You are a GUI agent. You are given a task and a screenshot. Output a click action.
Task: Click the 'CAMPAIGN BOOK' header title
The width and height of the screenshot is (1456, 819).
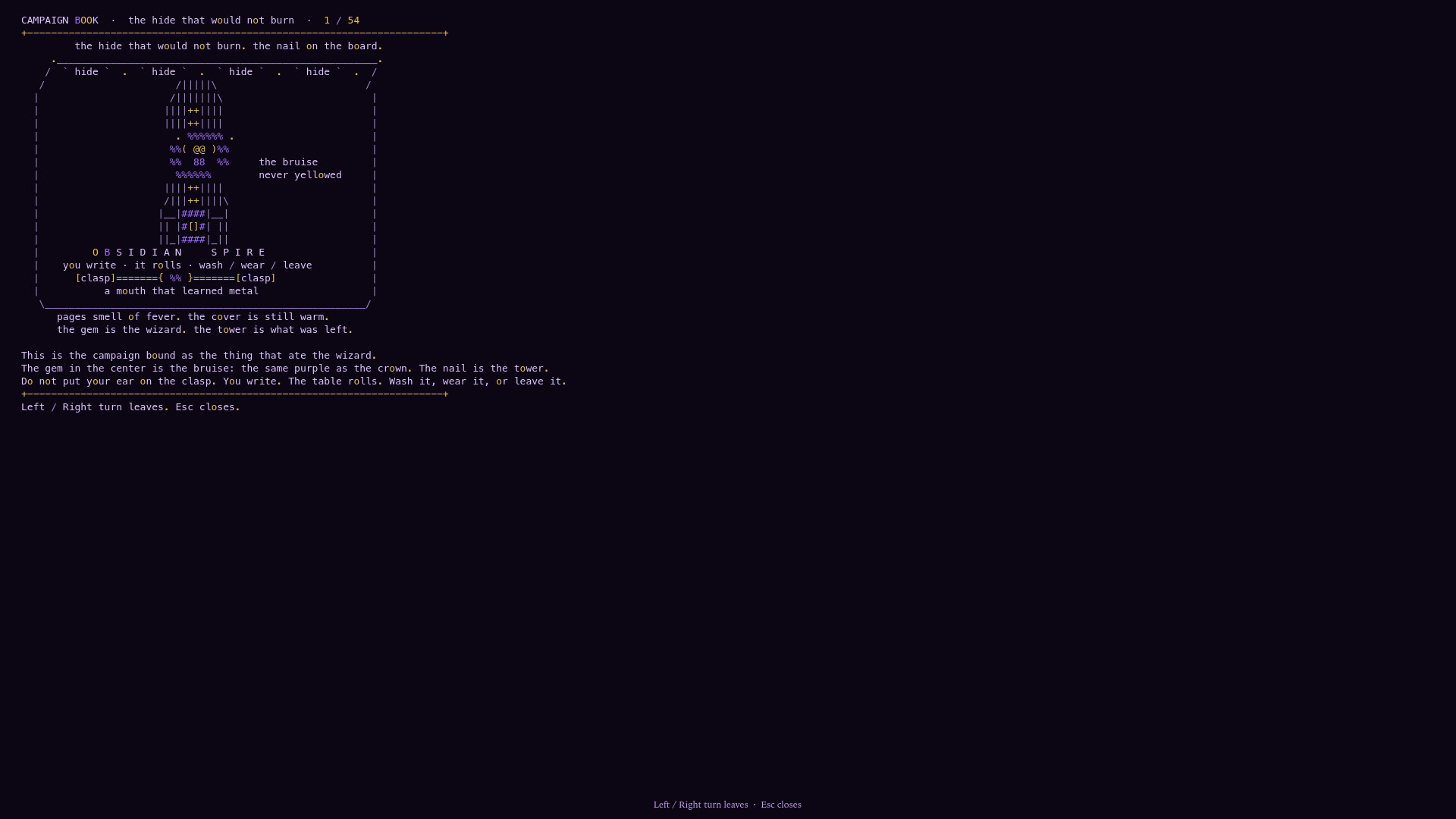(x=60, y=20)
